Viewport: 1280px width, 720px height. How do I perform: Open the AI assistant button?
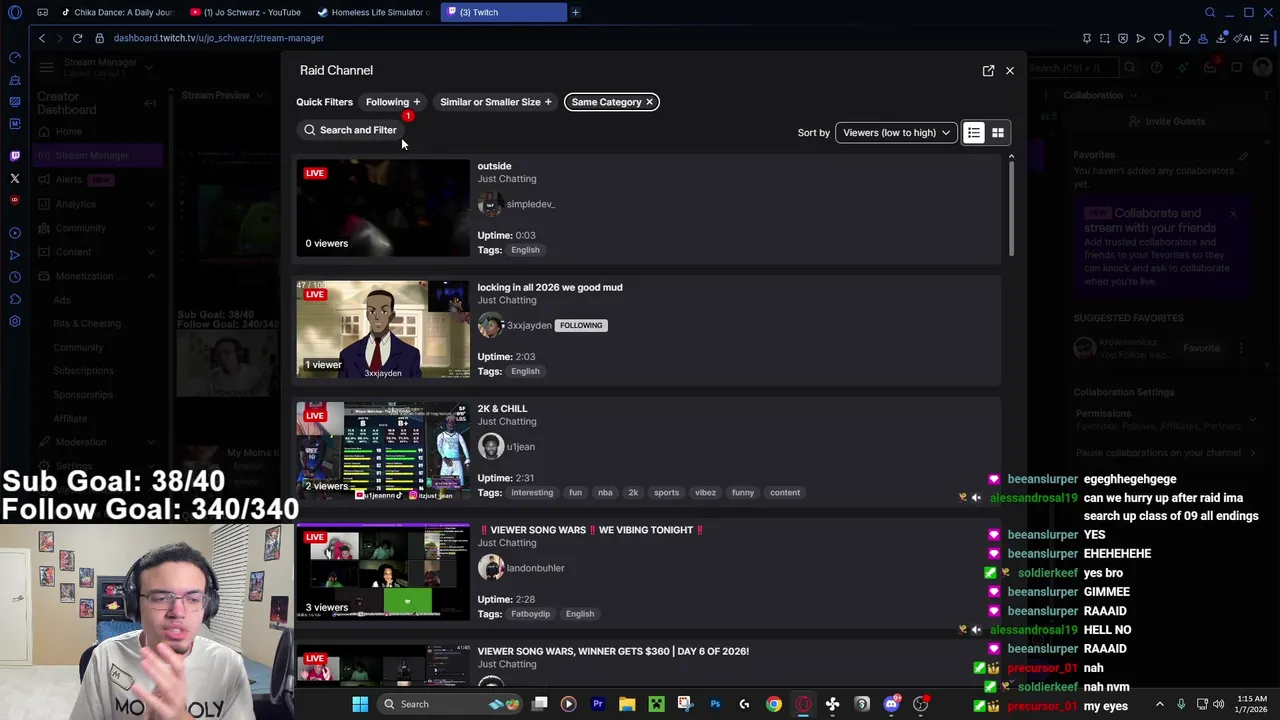point(1244,38)
